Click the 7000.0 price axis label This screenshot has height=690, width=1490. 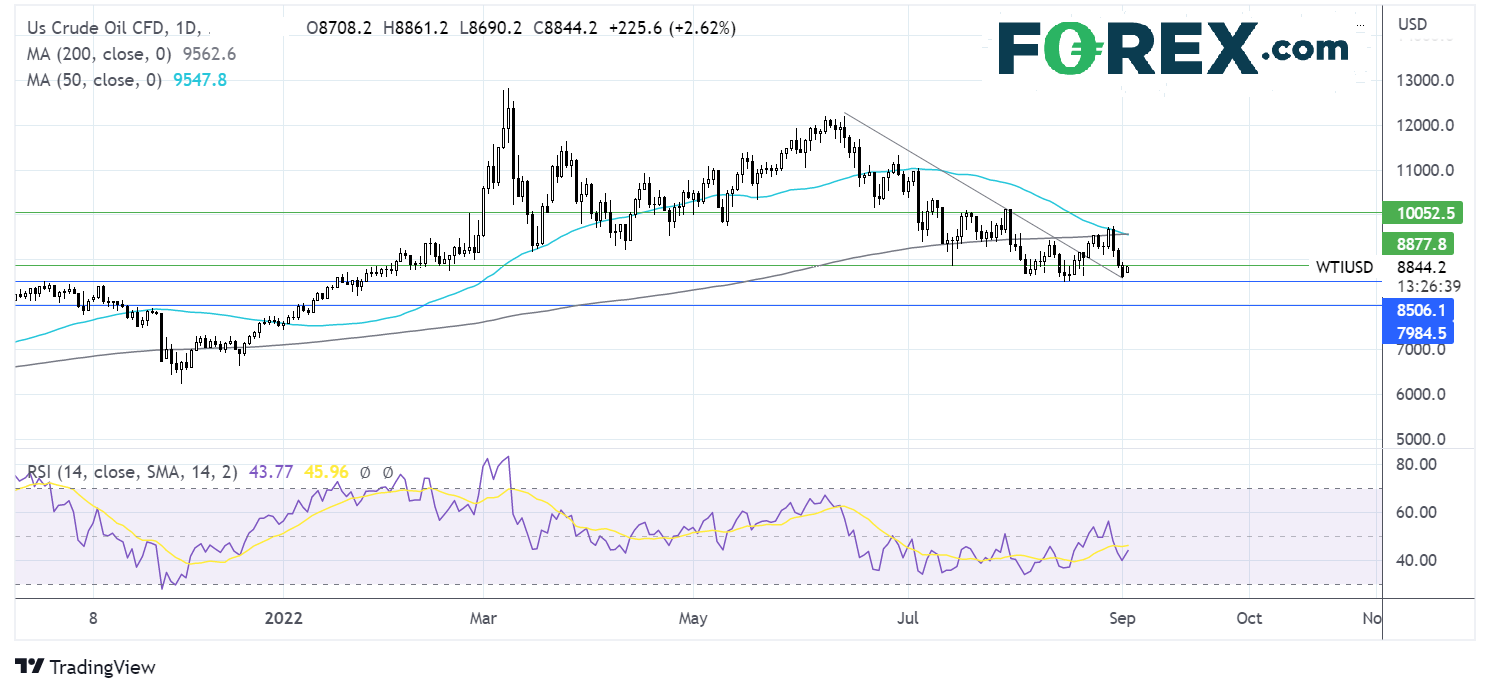1422,350
